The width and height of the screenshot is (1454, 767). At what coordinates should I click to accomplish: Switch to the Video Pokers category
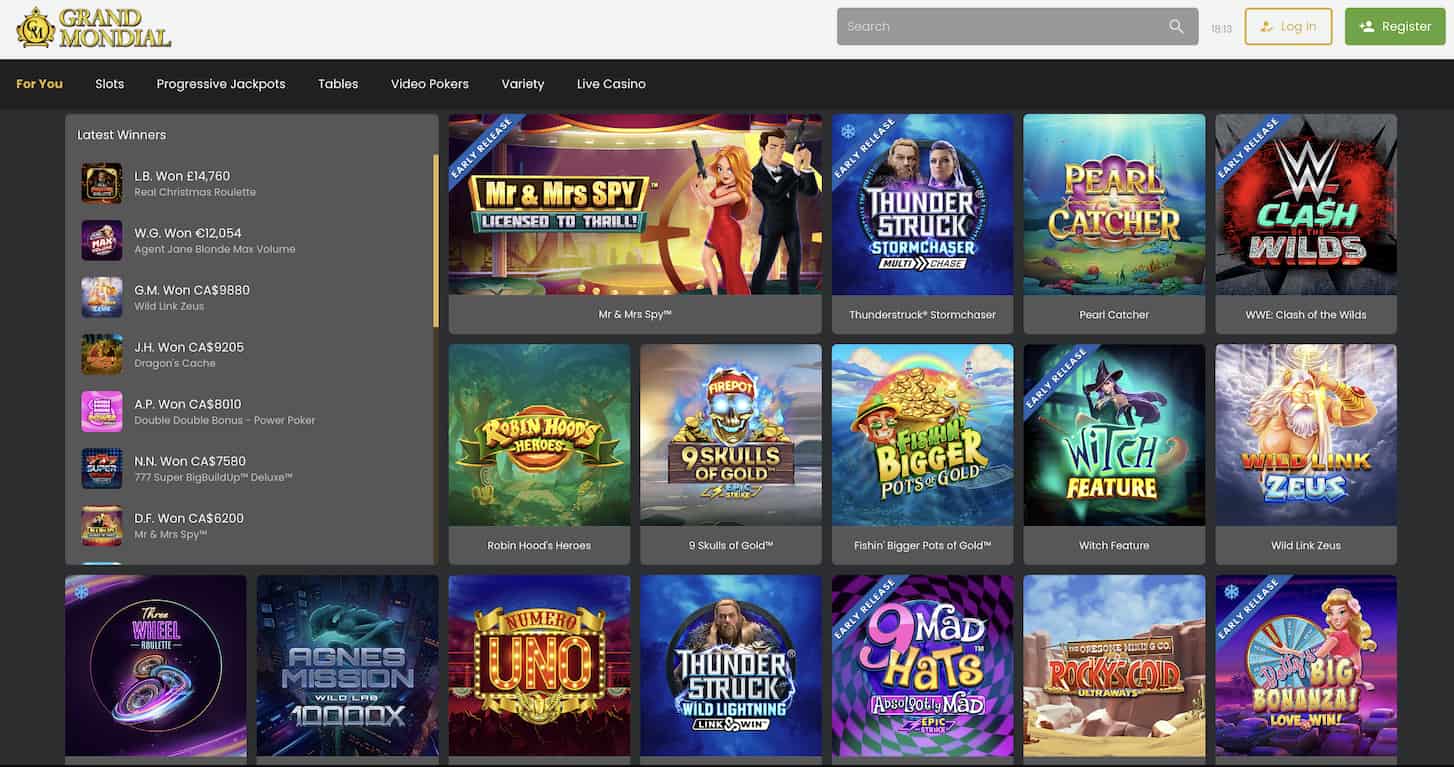click(x=430, y=84)
